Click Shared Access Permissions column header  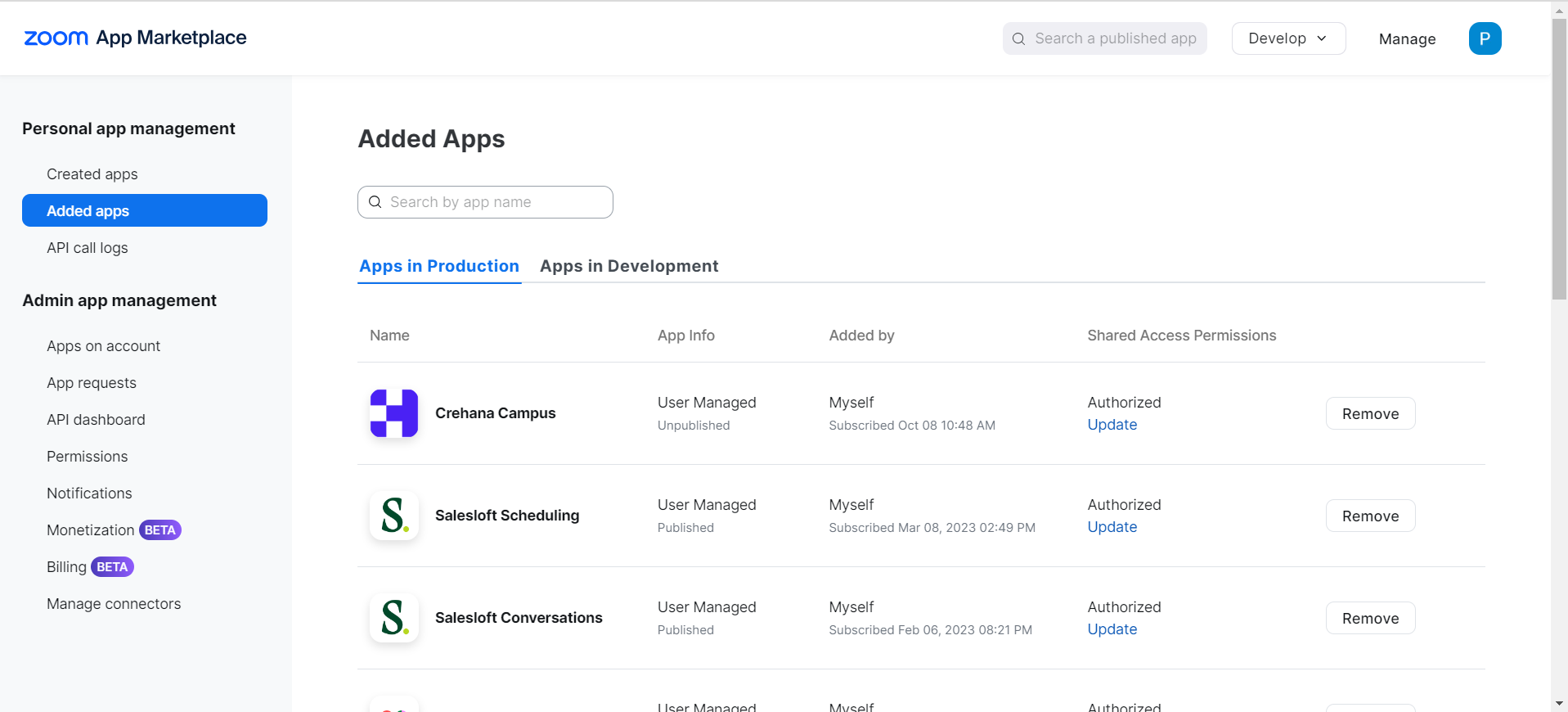tap(1182, 336)
